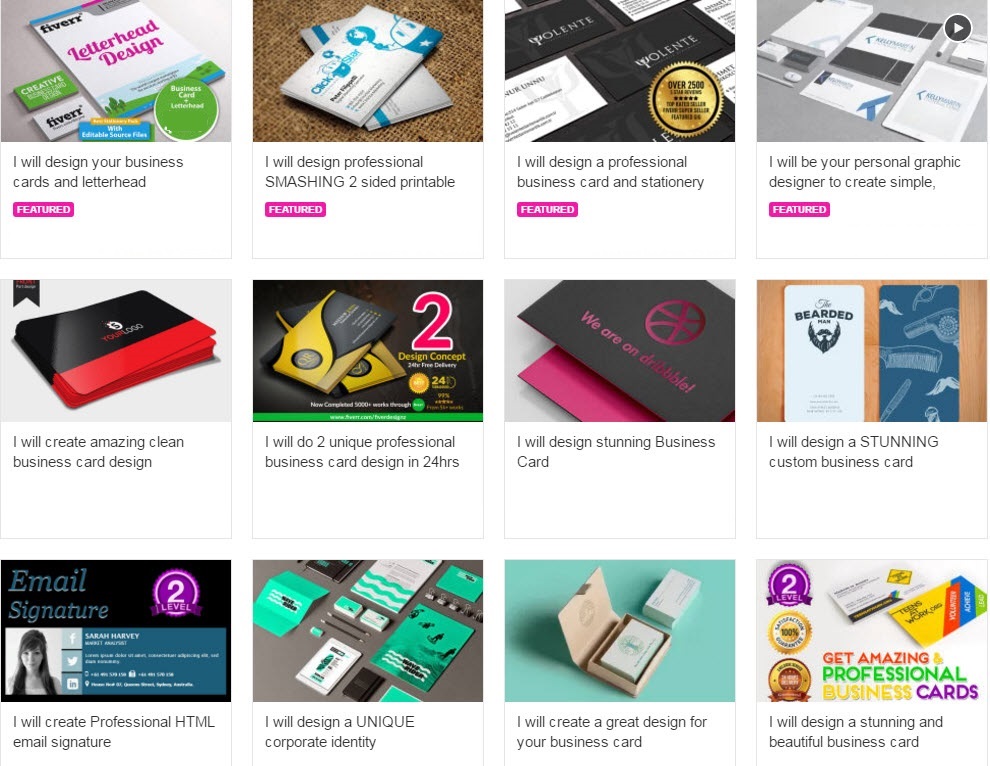Viewport: 990px width, 766px height.
Task: Open the Bearded Man business card thumbnail
Action: [x=872, y=350]
